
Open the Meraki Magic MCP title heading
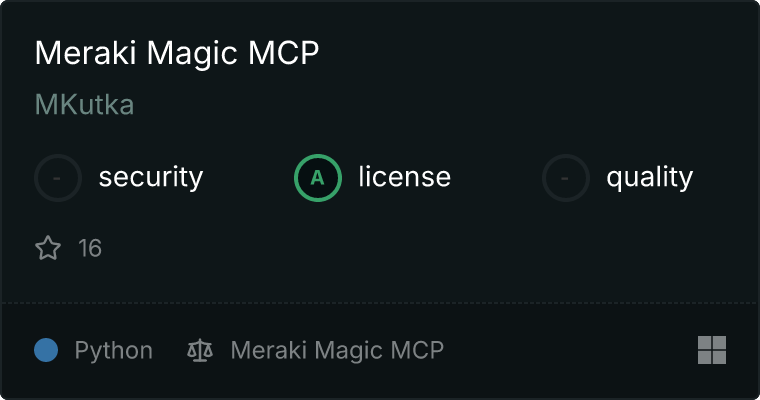pos(177,52)
